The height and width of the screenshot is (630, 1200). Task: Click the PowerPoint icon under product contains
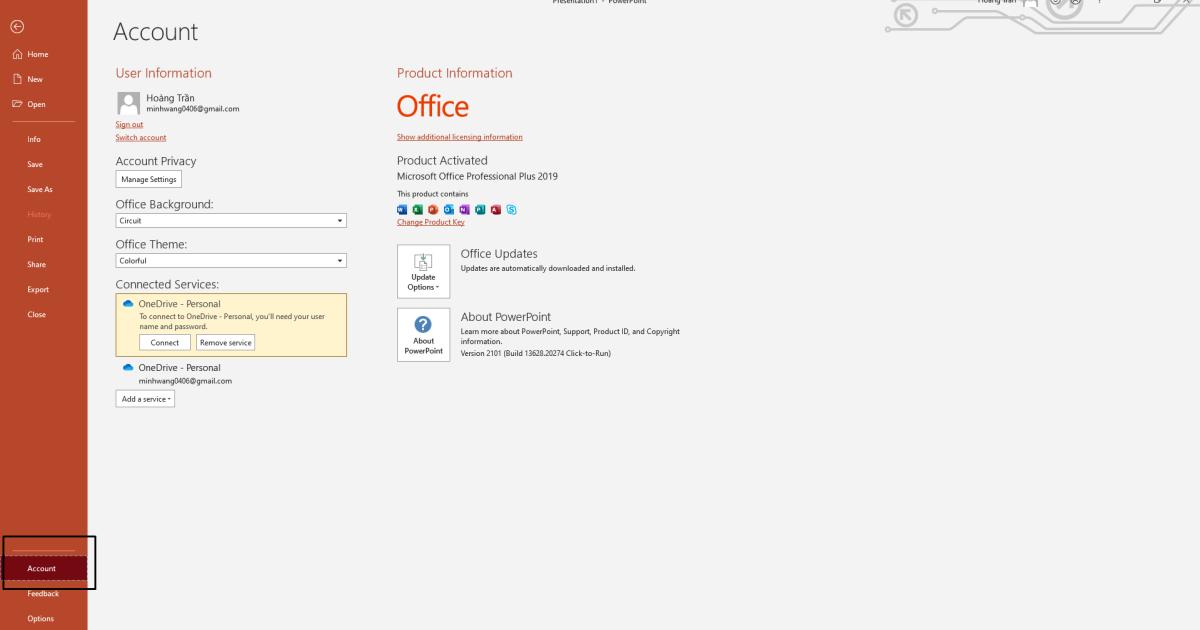click(x=431, y=210)
